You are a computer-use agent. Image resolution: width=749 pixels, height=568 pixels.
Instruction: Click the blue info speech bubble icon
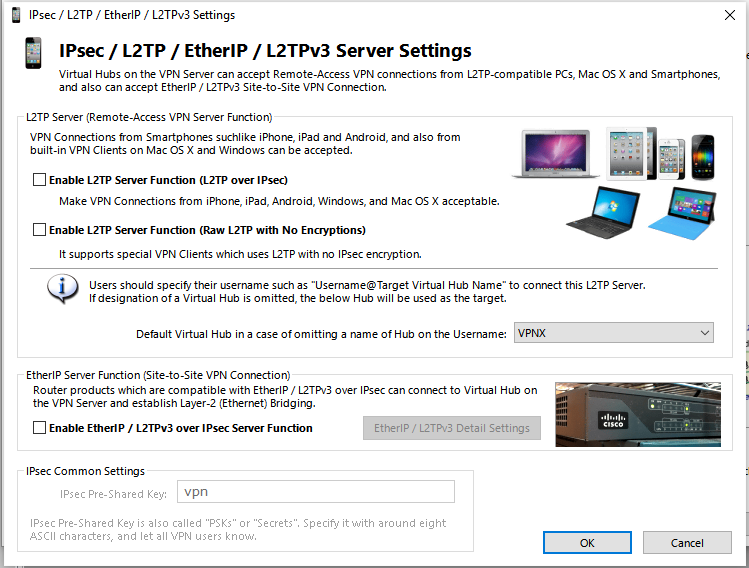pos(63,289)
